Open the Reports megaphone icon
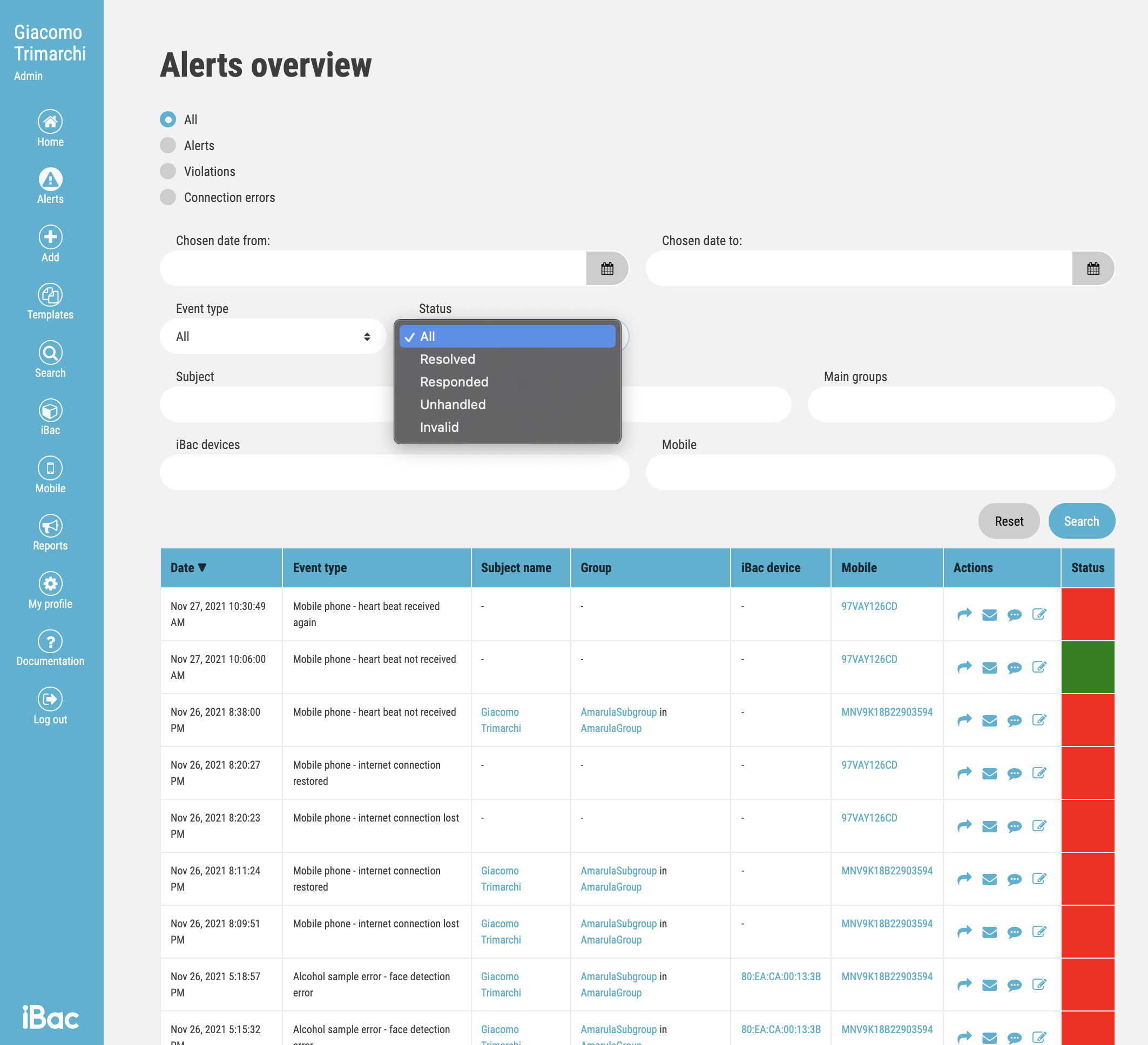1148x1045 pixels. click(50, 526)
